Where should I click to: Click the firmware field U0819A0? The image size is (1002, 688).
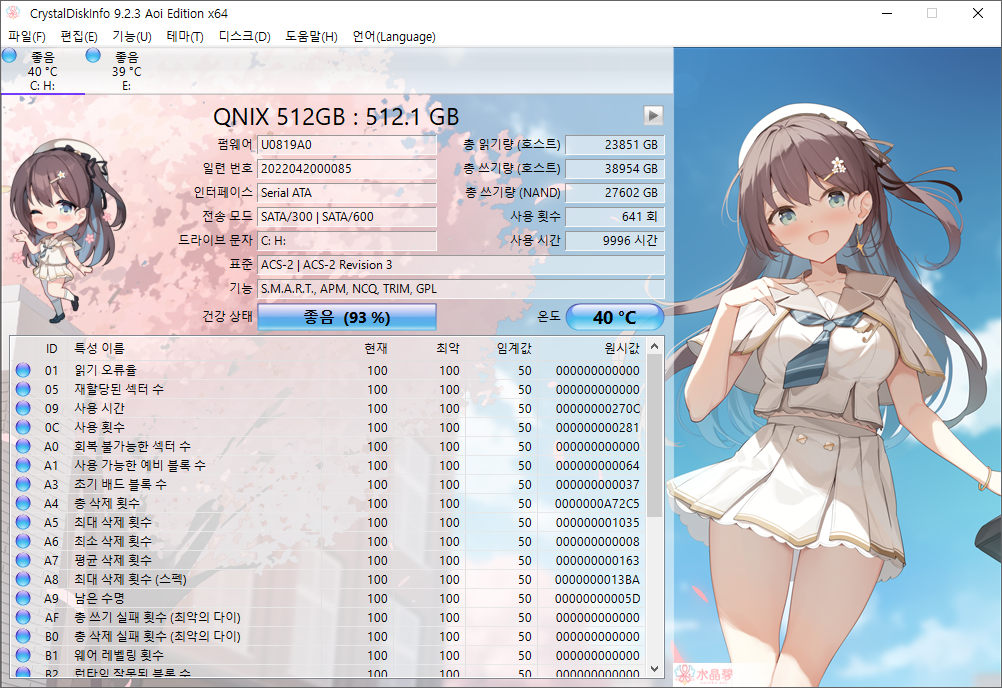pyautogui.click(x=347, y=145)
